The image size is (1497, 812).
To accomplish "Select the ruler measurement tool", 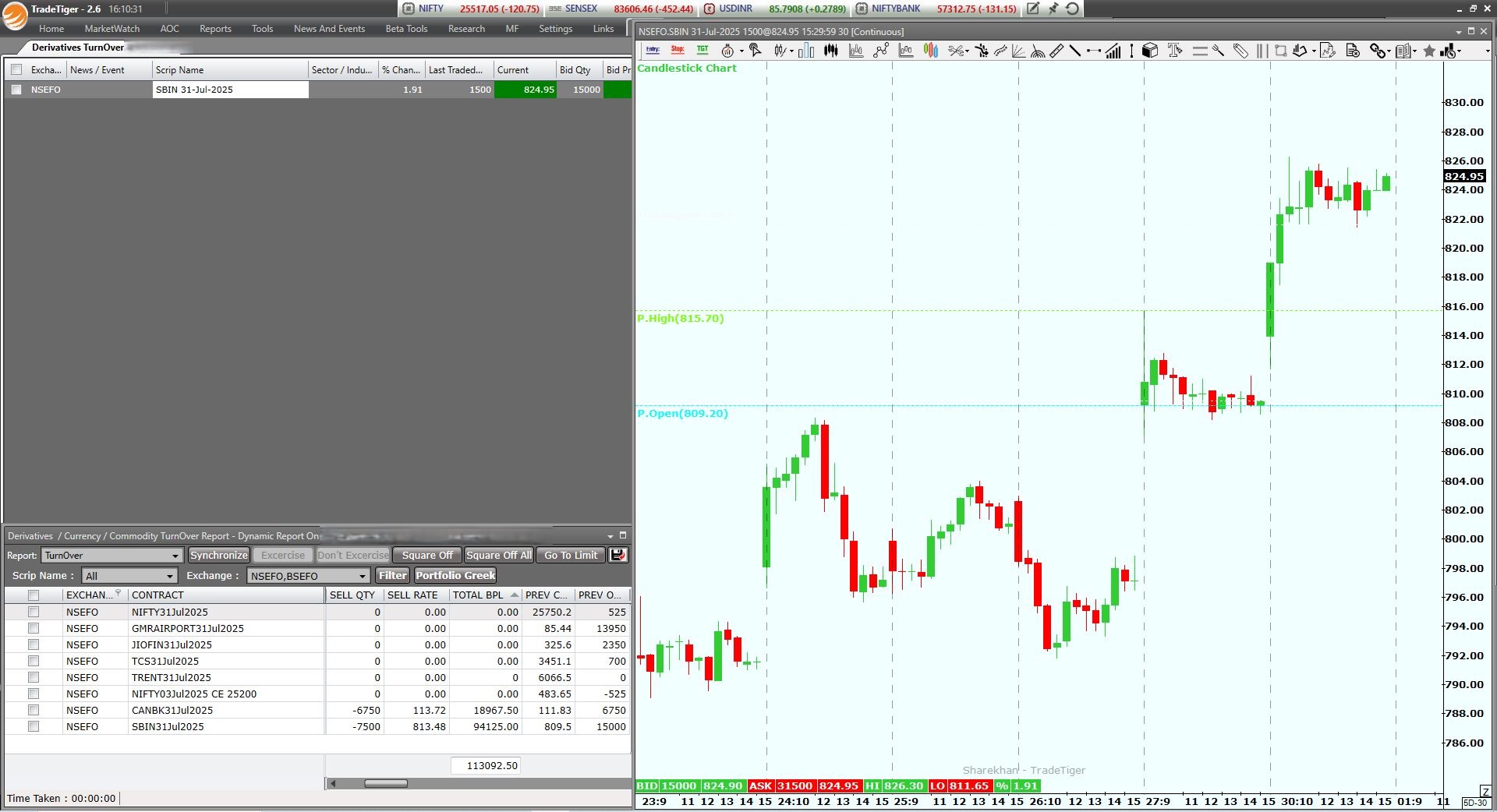I will [x=1056, y=51].
